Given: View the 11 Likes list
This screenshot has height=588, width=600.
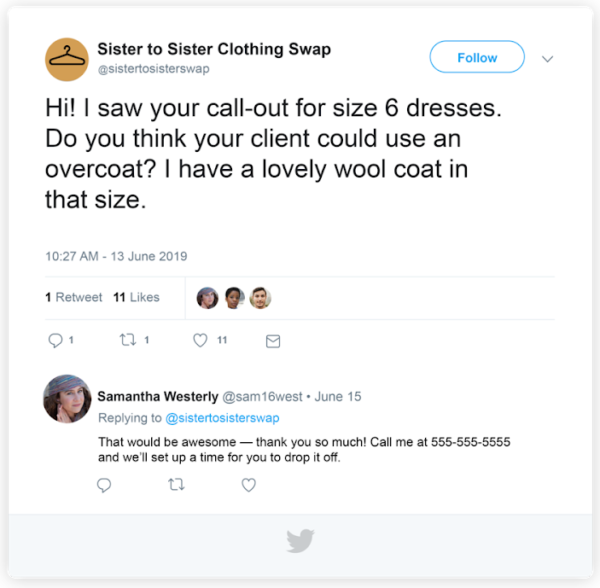Looking at the screenshot, I should tap(136, 297).
